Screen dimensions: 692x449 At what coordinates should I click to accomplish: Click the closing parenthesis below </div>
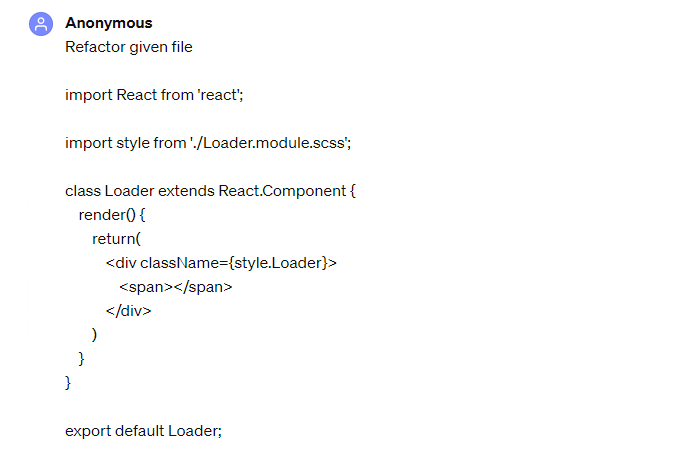(95, 335)
